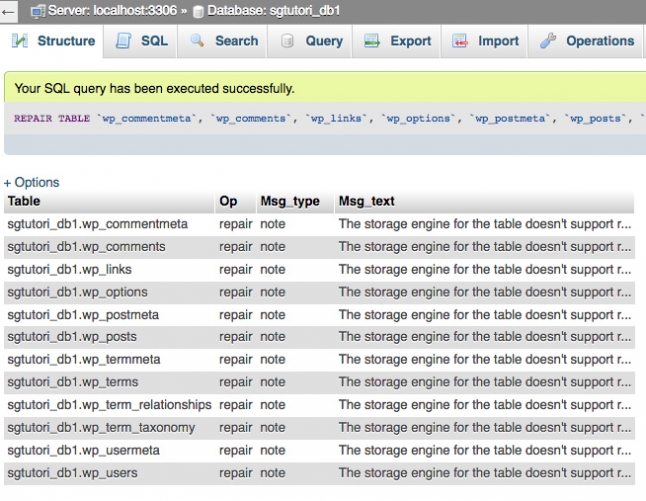The image size is (646, 501).
Task: Select sgtutori_db1.wp_postmeta table cell
Action: tap(109, 315)
